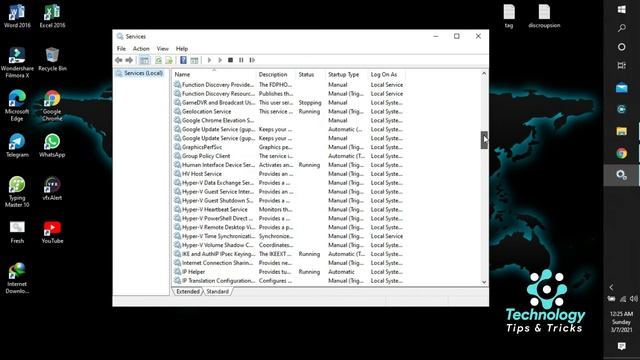Open Typing Master 10 desktop icon
This screenshot has height=360, width=640.
(x=17, y=192)
